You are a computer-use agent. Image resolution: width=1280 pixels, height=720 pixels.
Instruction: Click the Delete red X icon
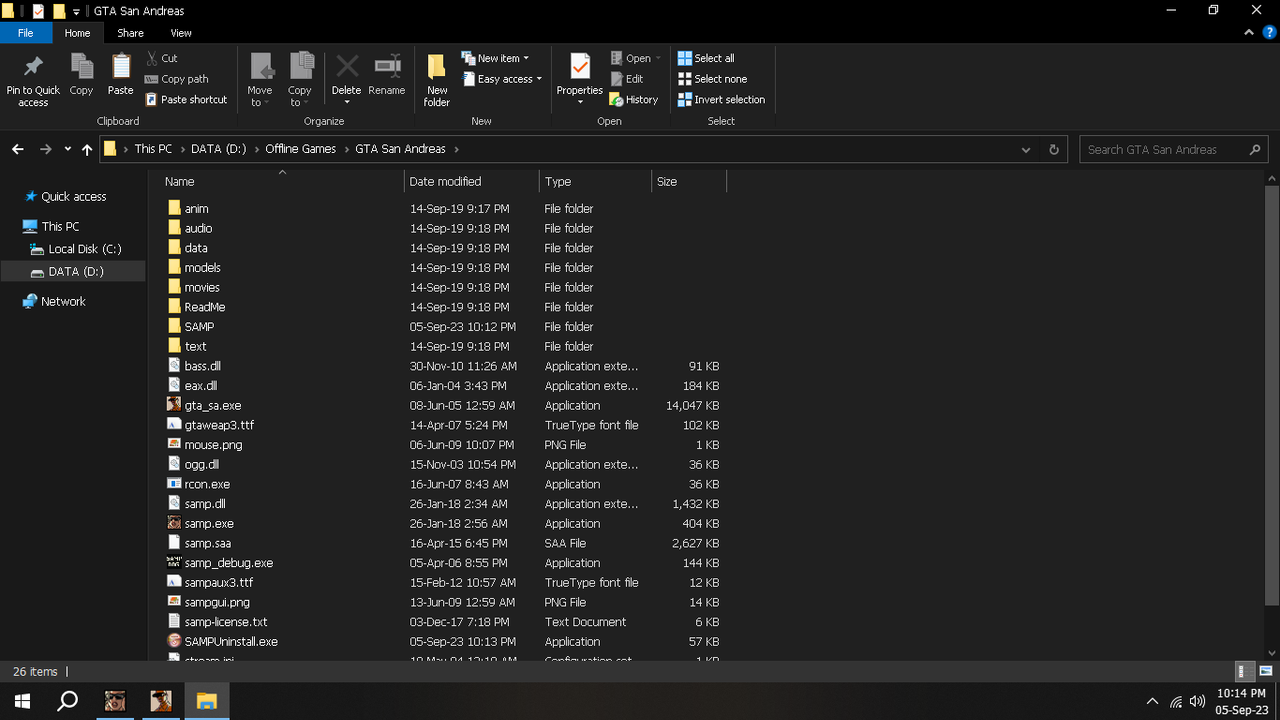click(x=347, y=67)
